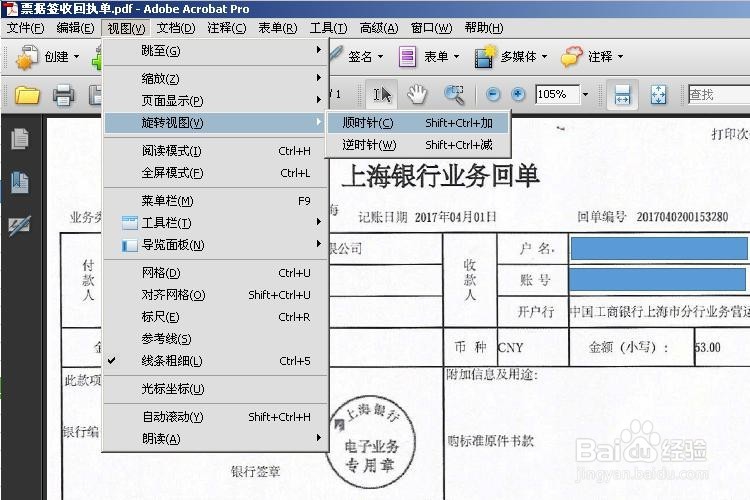
Task: Expand the Page Display (页面显示) submenu
Action: pyautogui.click(x=217, y=100)
